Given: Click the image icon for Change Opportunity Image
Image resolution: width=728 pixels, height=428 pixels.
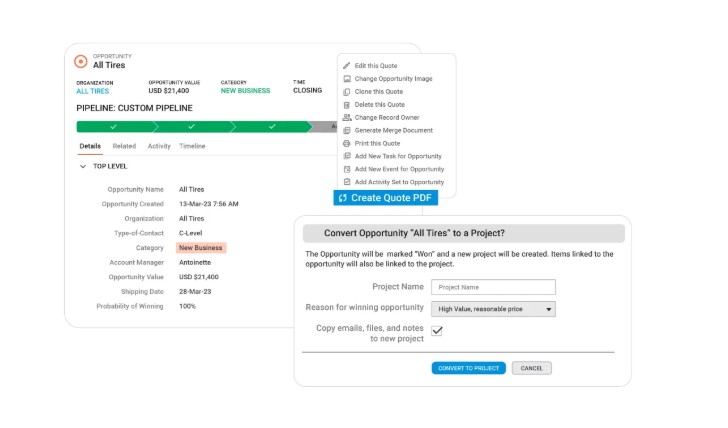Looking at the screenshot, I should (347, 78).
